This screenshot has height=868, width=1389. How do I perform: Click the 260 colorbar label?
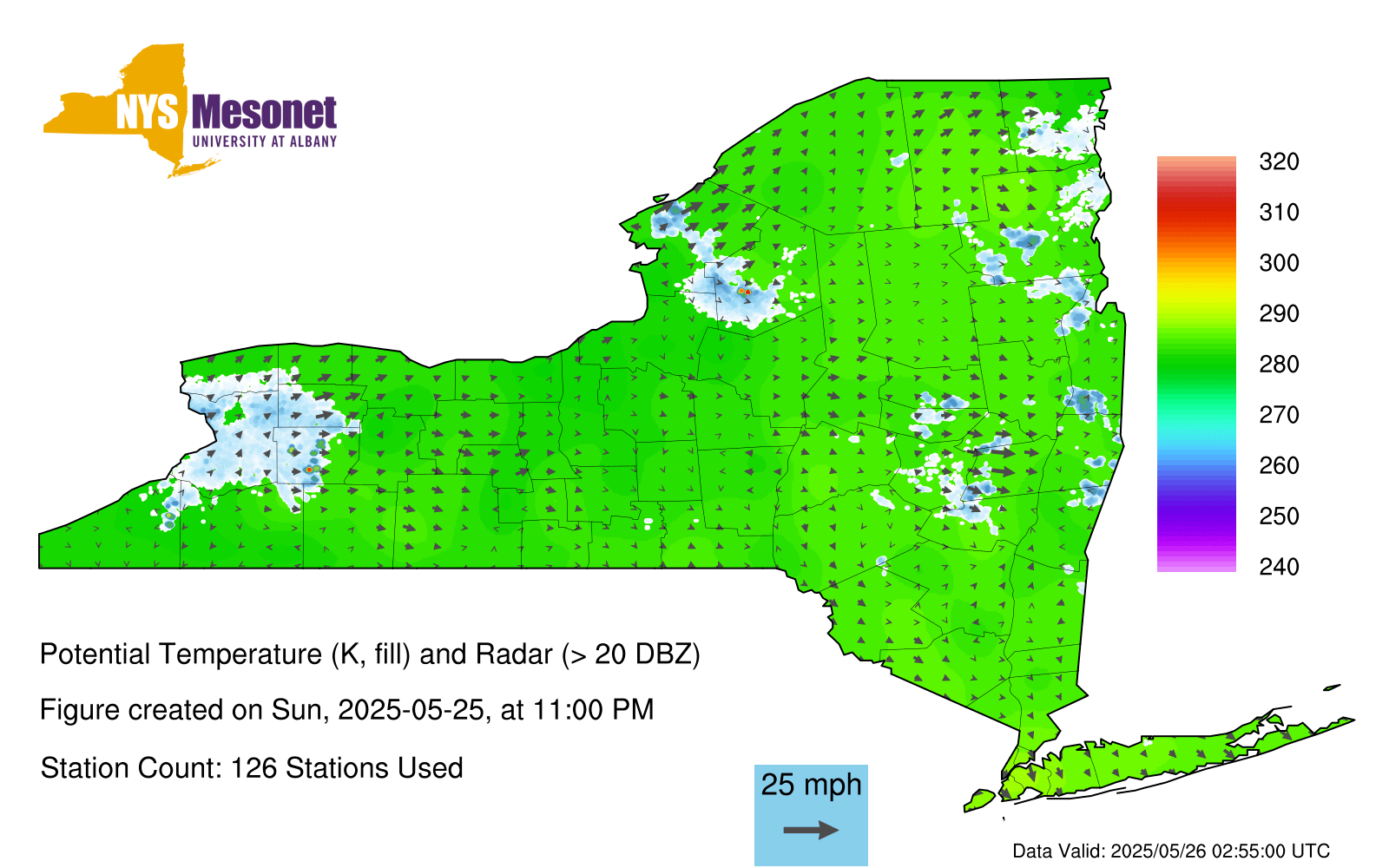1279,465
